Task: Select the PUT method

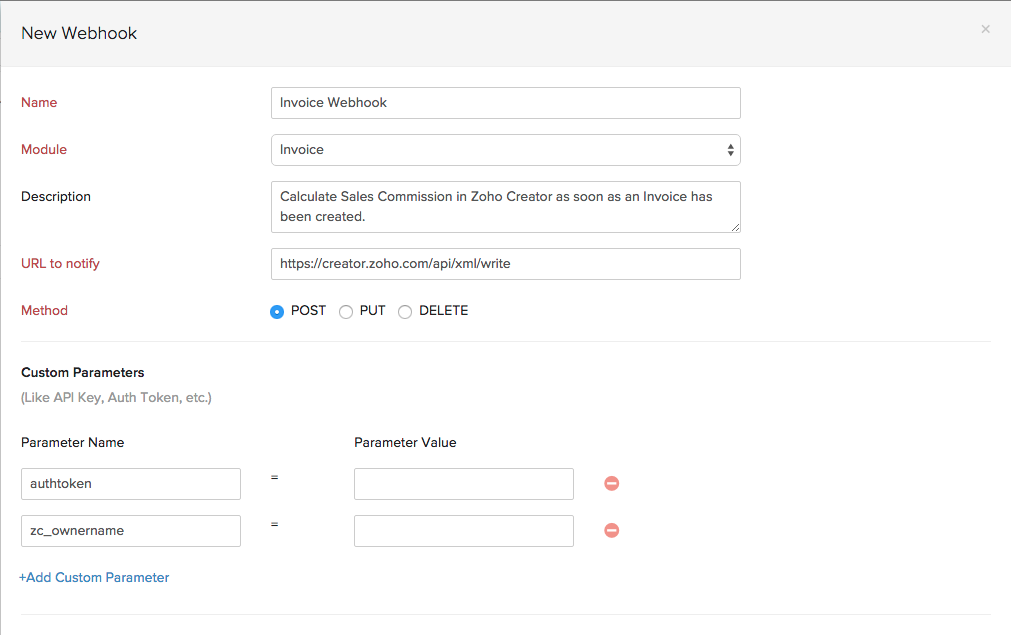Action: click(345, 311)
